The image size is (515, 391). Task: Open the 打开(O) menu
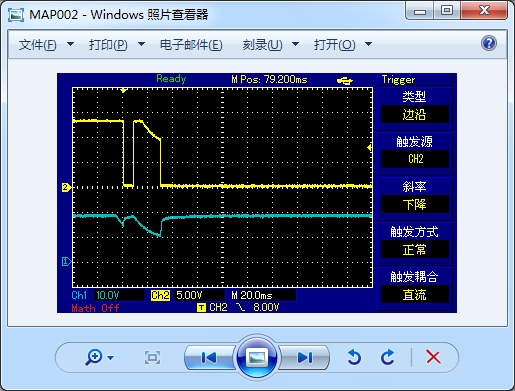point(334,45)
